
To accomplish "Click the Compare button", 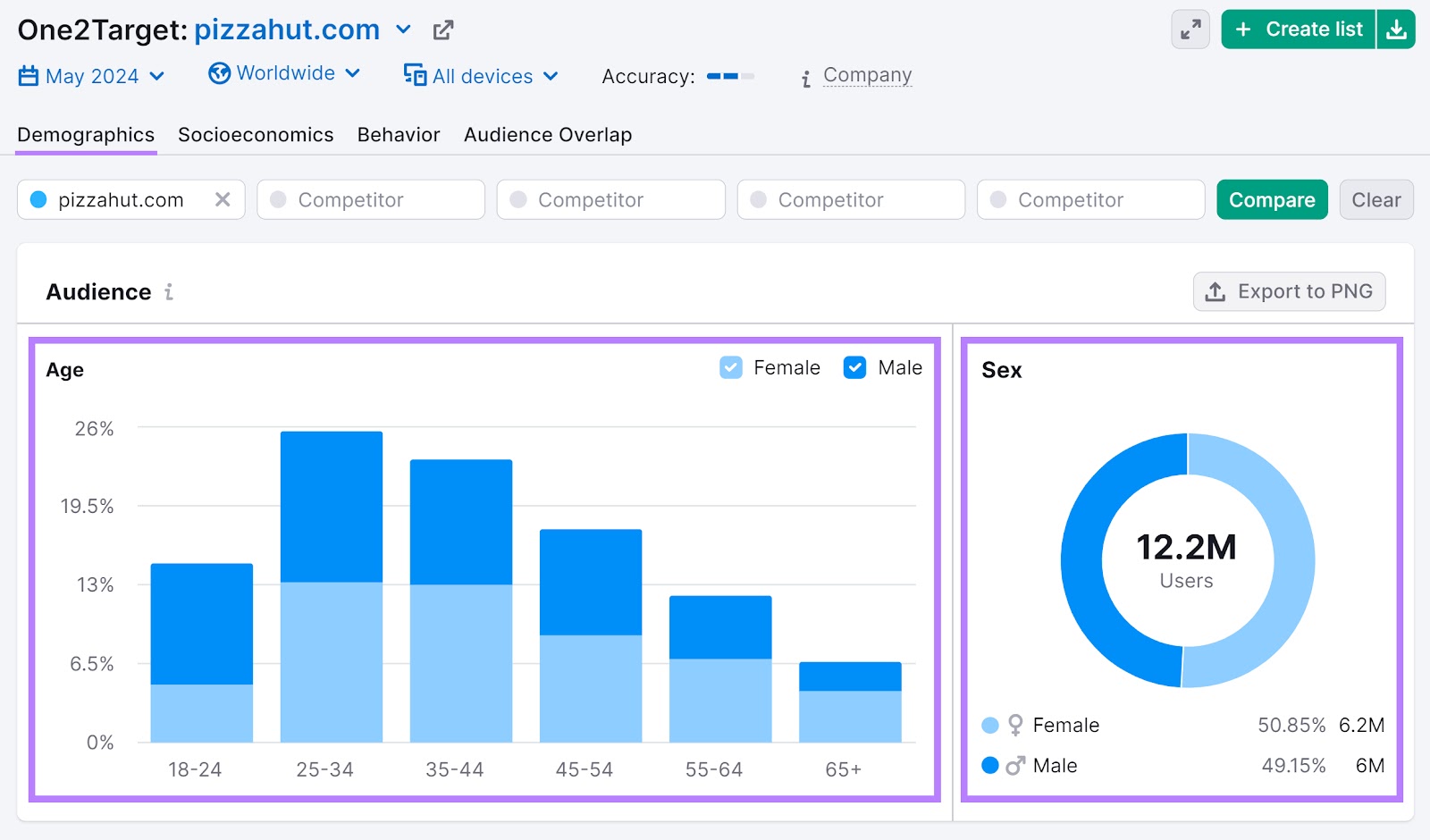I will coord(1272,199).
